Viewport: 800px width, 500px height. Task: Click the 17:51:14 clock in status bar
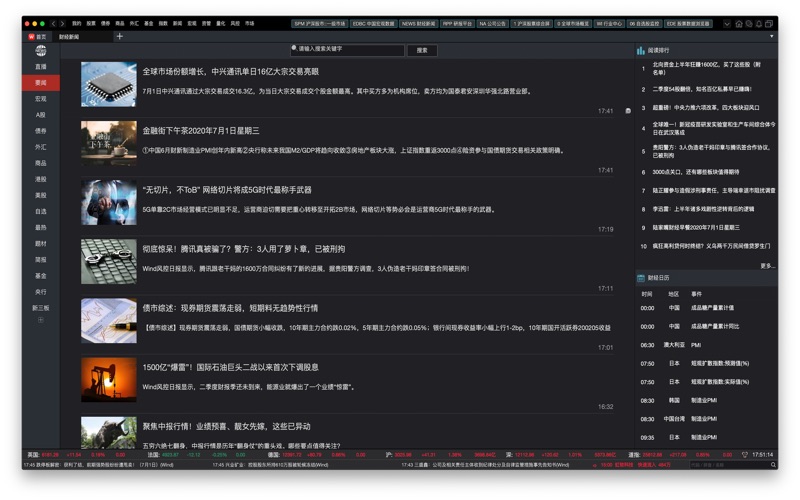click(x=762, y=455)
